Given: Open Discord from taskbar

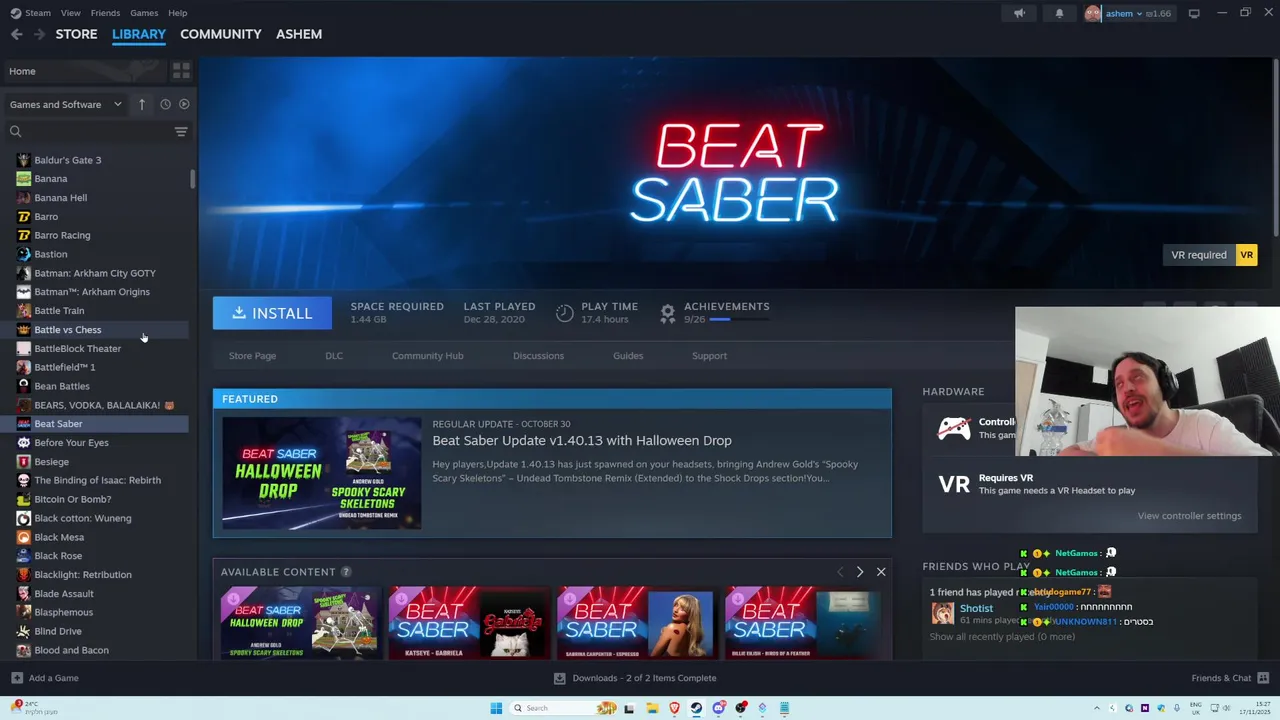Looking at the screenshot, I should (719, 708).
